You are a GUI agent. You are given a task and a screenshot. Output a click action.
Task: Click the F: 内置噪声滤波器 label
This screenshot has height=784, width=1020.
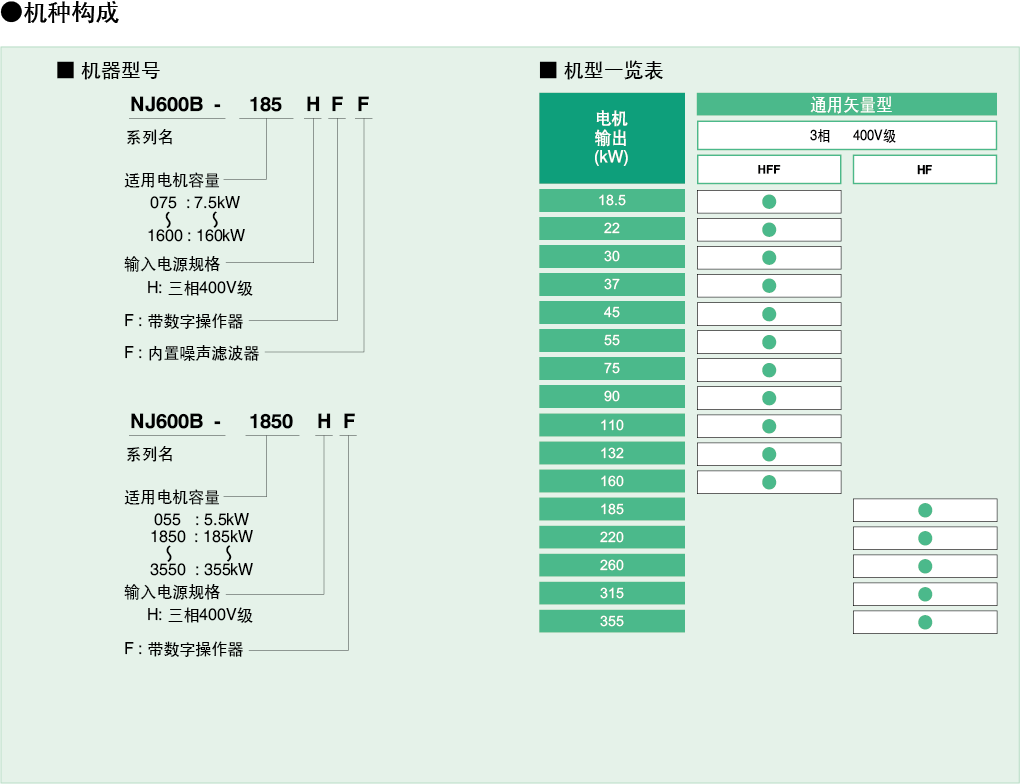pos(192,353)
